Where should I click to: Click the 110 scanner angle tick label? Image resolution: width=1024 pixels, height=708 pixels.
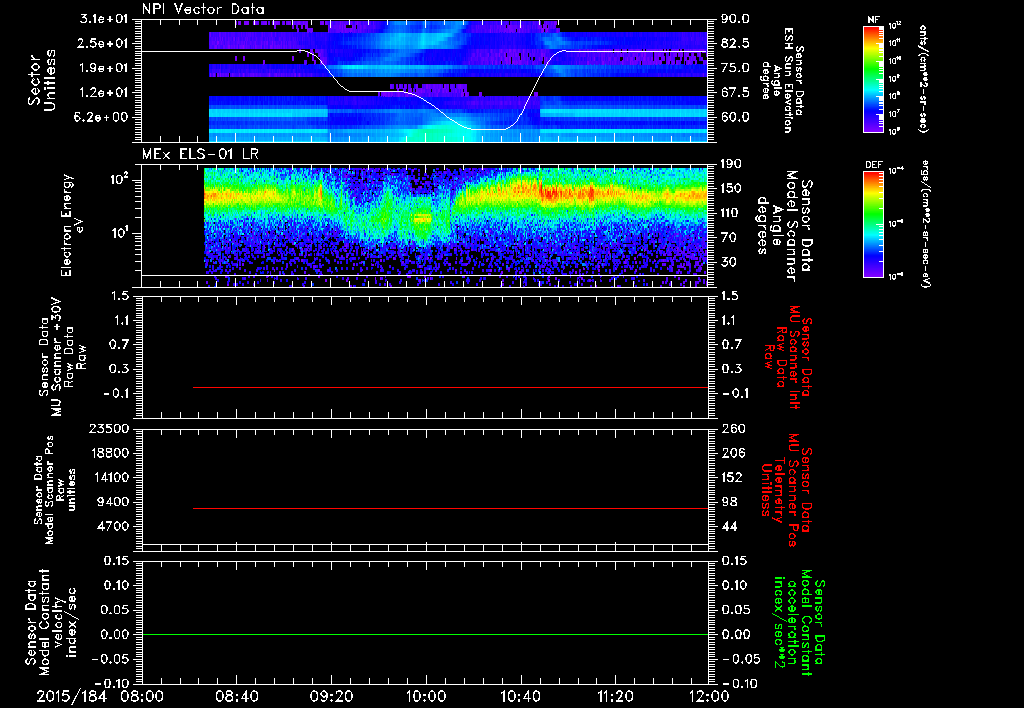point(731,213)
